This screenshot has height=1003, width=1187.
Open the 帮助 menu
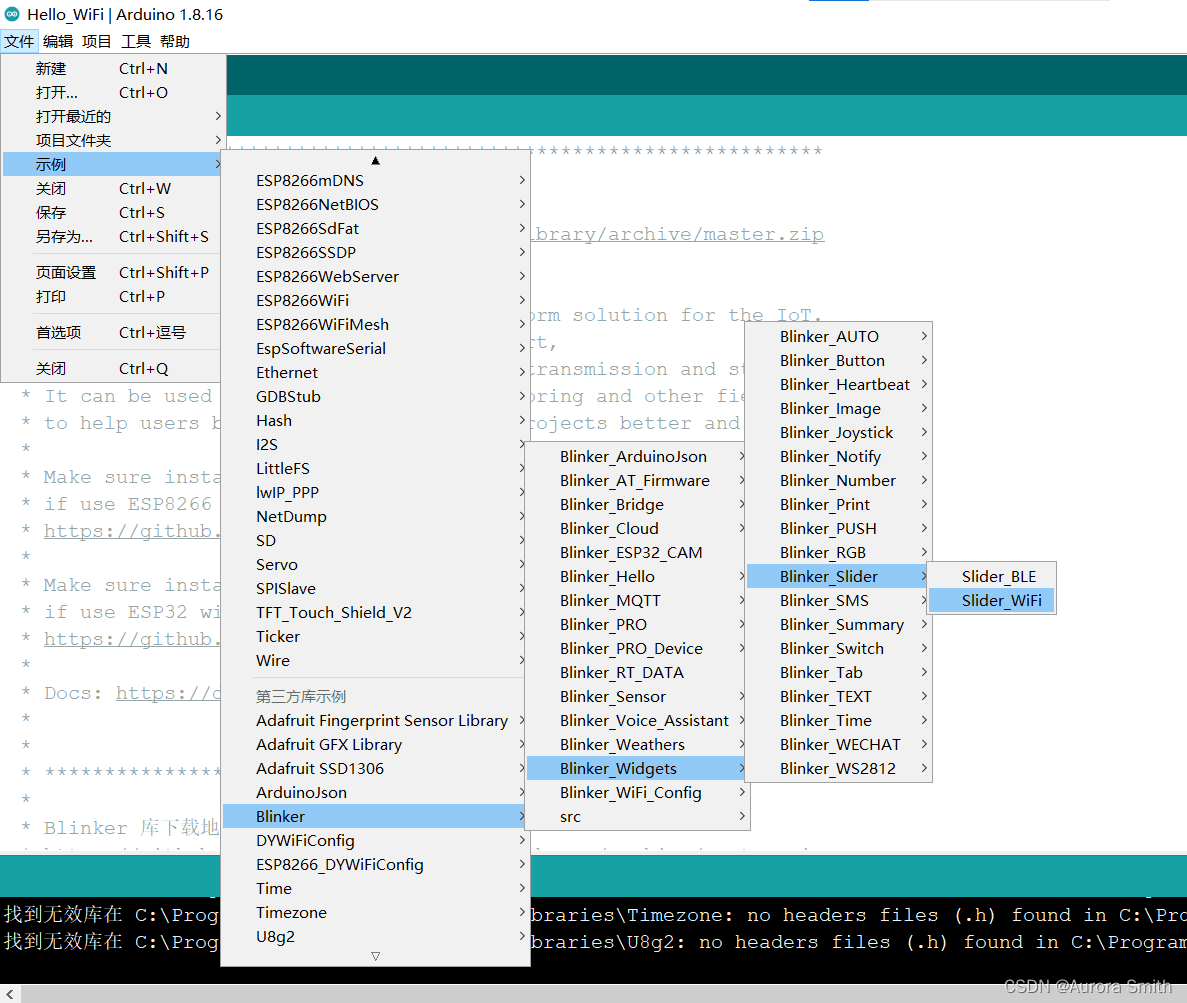tap(175, 42)
